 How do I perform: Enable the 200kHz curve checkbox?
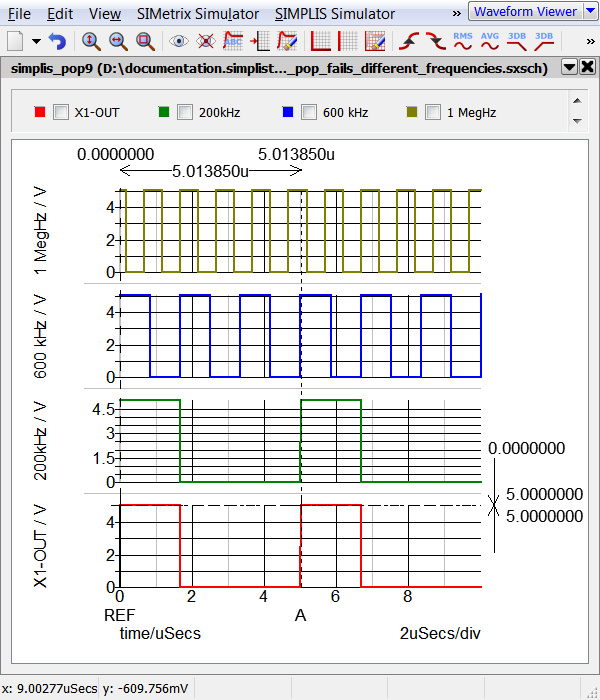click(x=184, y=112)
